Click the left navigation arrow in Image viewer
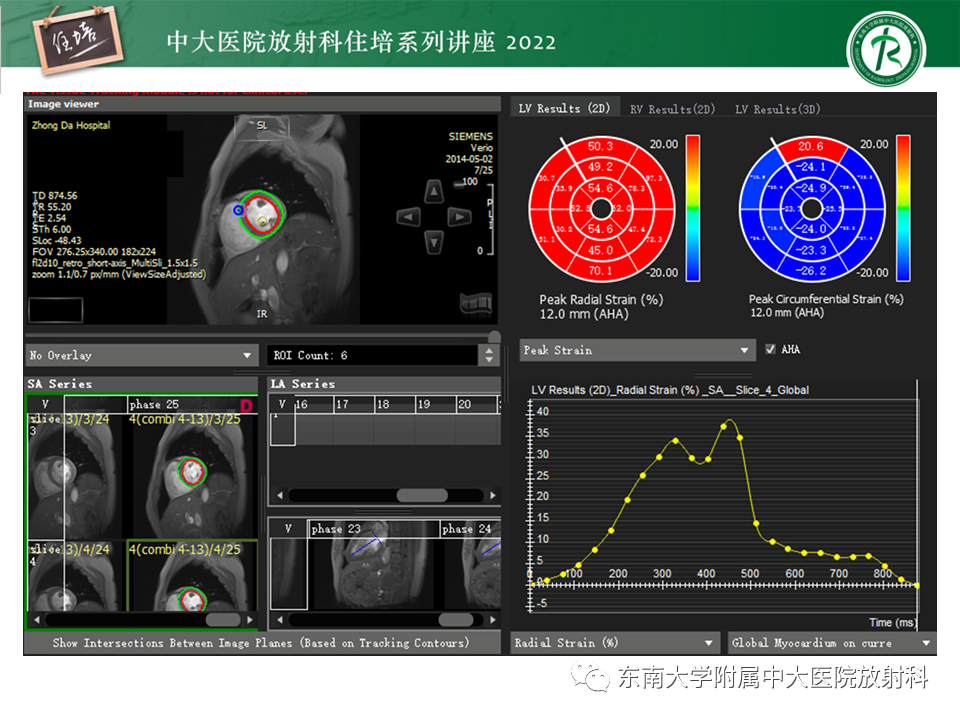The image size is (960, 720). pos(408,217)
